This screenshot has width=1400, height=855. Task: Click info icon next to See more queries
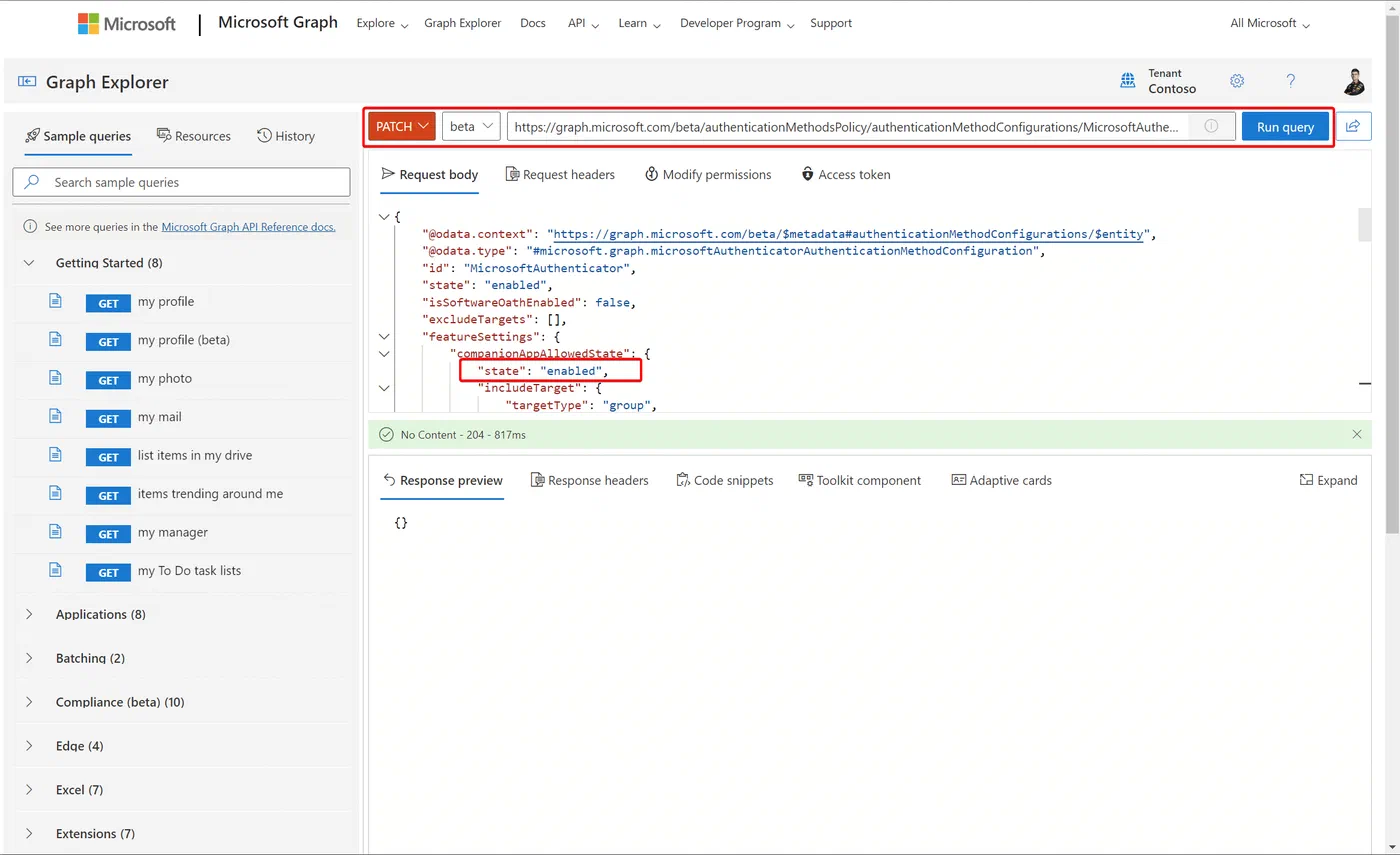30,227
